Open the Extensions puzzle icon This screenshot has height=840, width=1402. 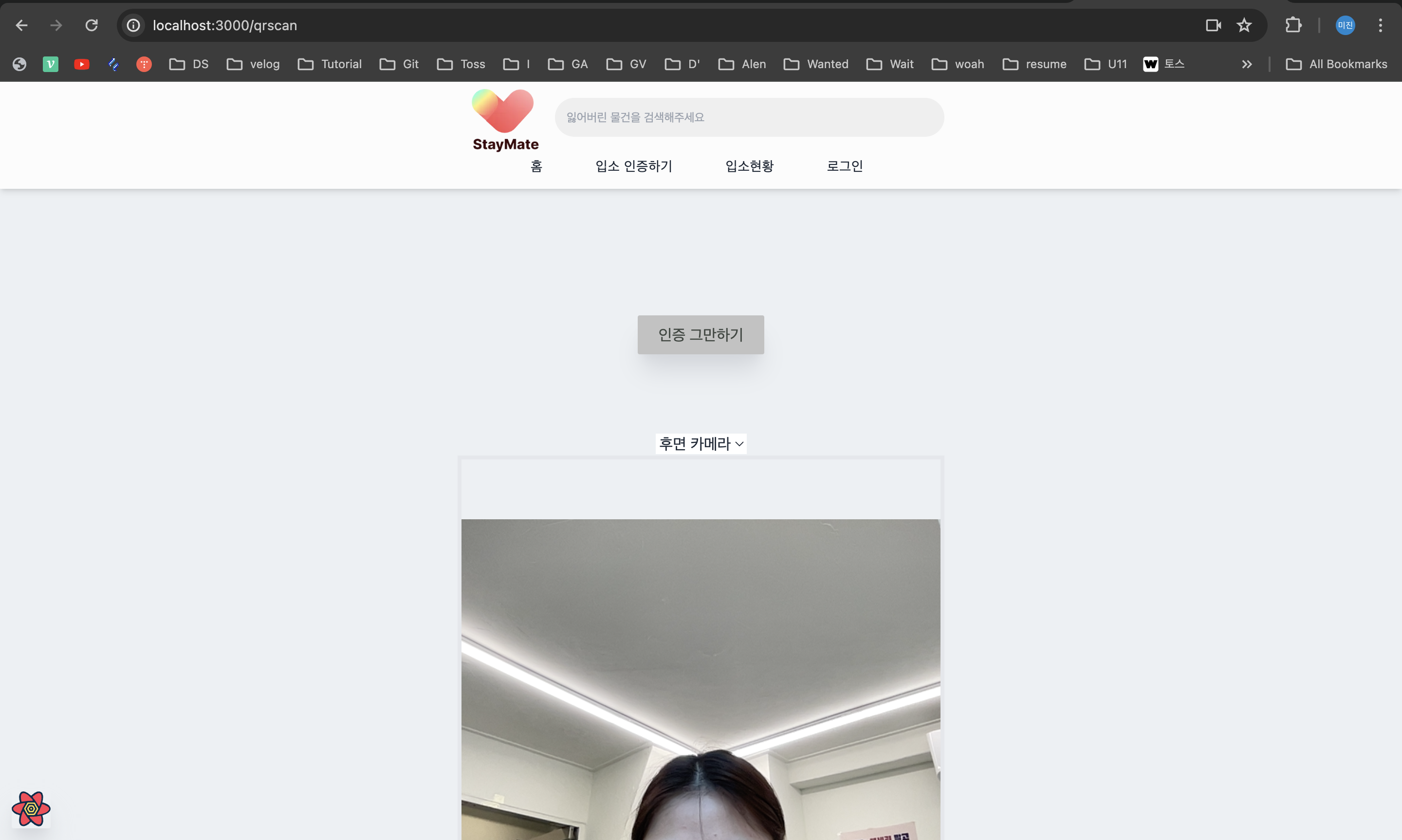(x=1293, y=25)
